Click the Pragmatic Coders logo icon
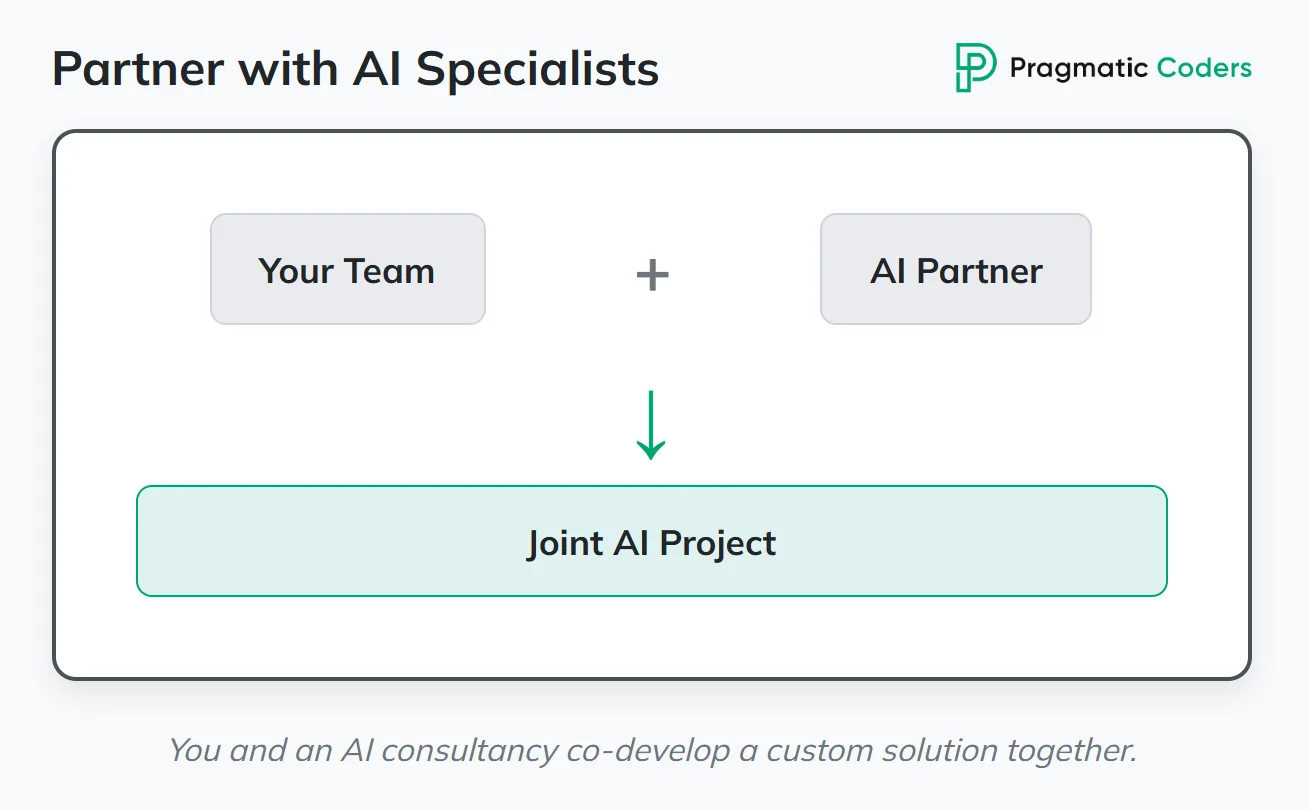This screenshot has height=810, width=1309. pyautogui.click(x=975, y=68)
